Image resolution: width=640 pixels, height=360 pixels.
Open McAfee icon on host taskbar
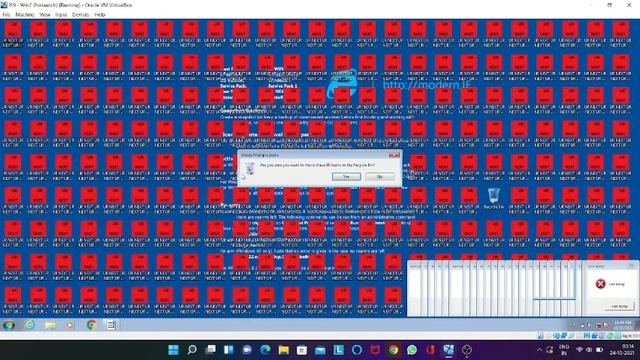click(x=375, y=350)
